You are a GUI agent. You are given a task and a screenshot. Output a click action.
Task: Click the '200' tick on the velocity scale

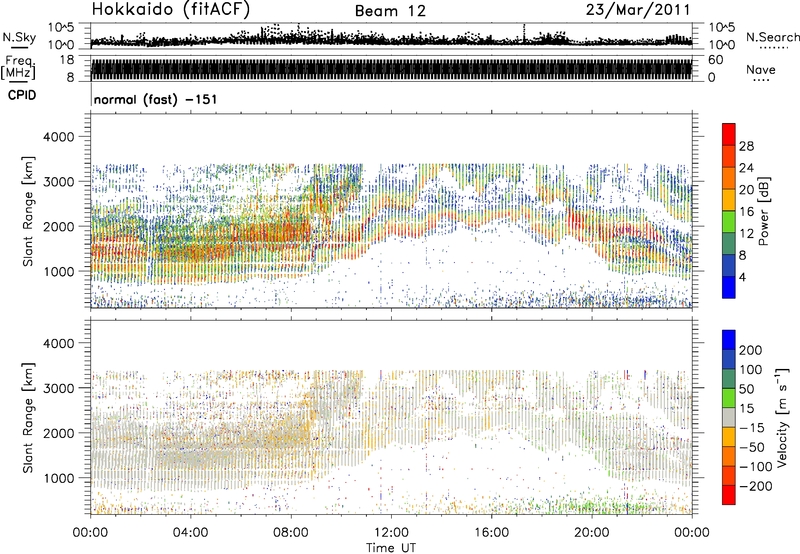coord(751,350)
